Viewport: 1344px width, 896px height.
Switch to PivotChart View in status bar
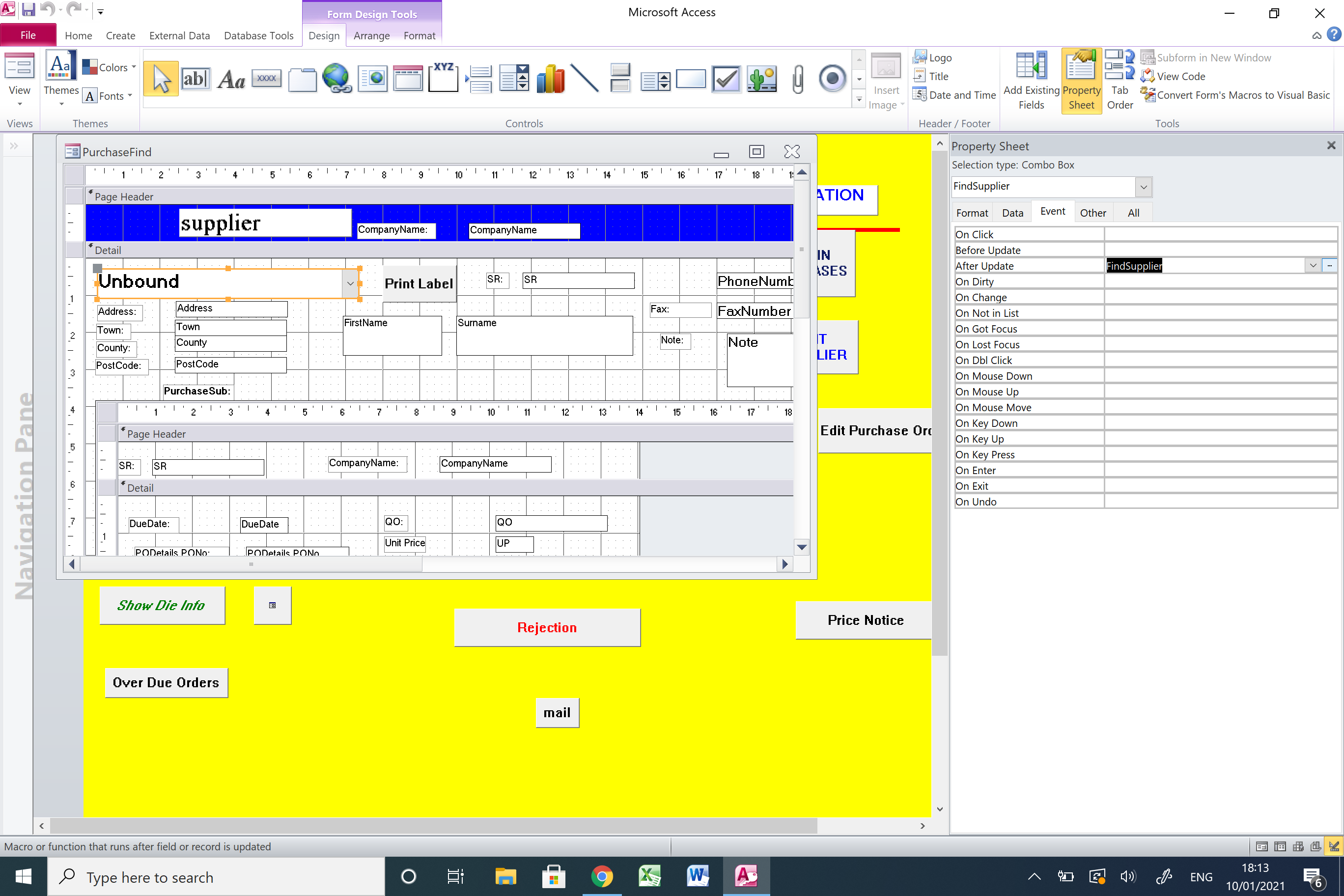click(x=1316, y=846)
